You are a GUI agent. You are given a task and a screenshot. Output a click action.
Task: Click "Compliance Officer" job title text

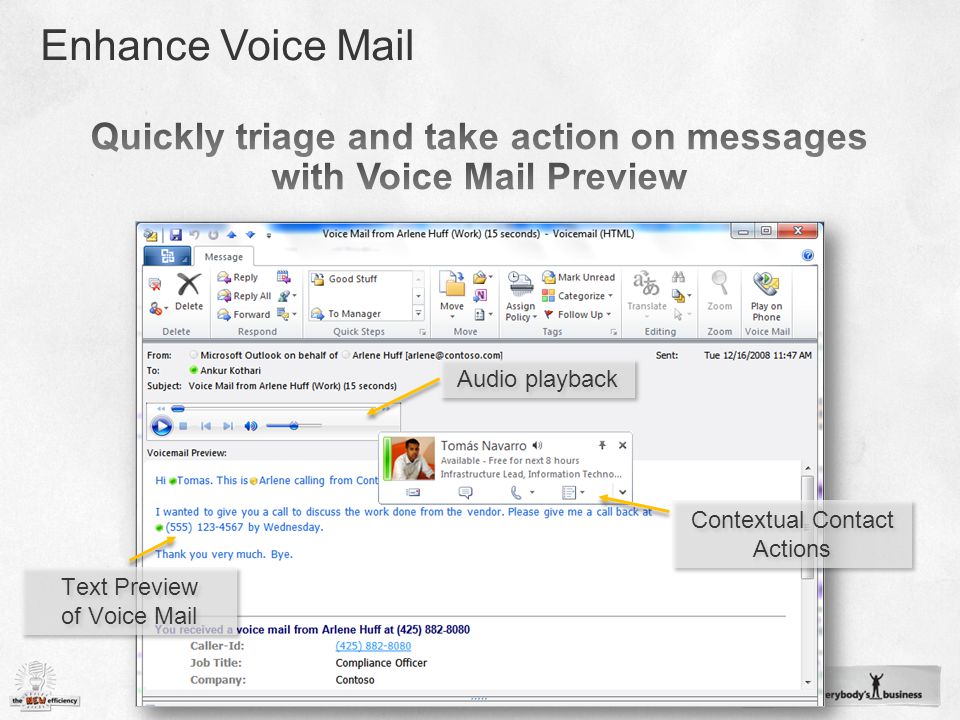point(381,663)
